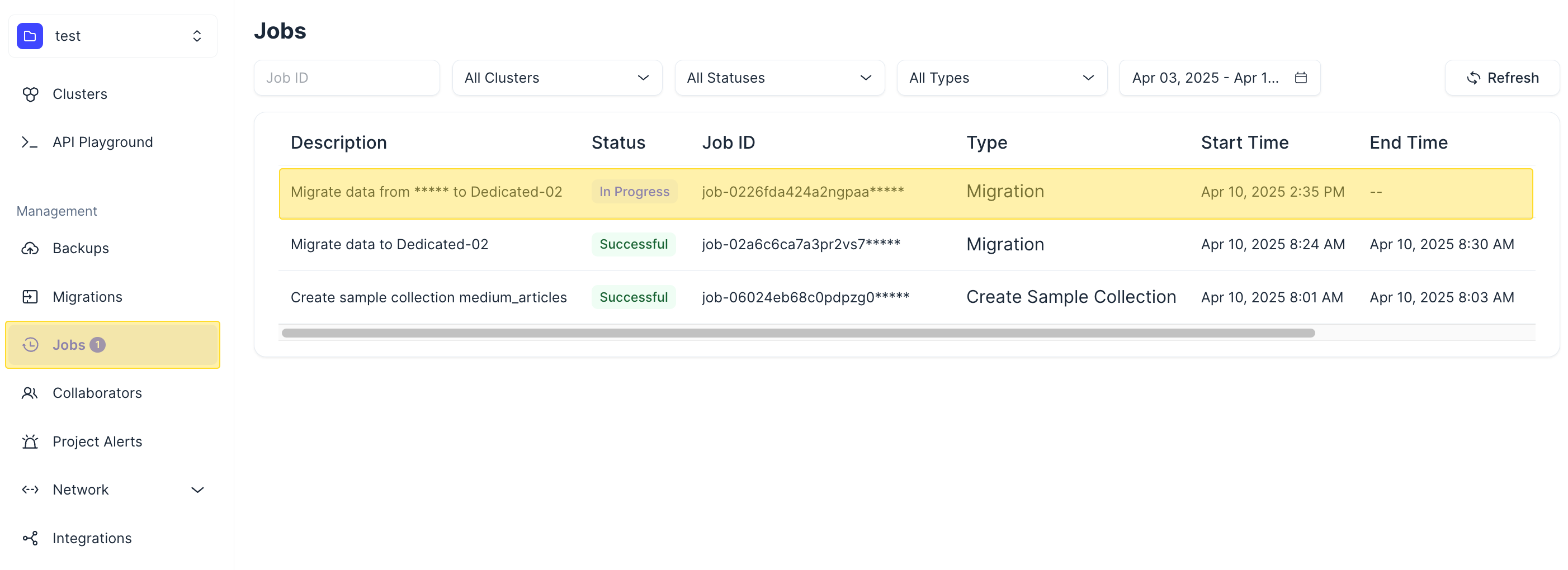Select the In Progress migration job row

905,193
